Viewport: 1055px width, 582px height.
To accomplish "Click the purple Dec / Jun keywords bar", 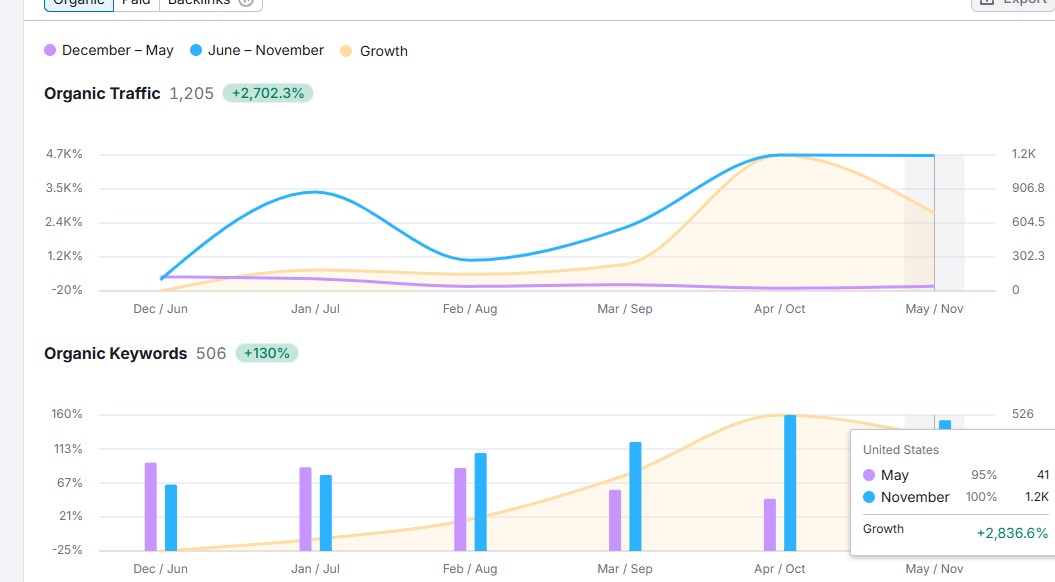I will [x=151, y=506].
